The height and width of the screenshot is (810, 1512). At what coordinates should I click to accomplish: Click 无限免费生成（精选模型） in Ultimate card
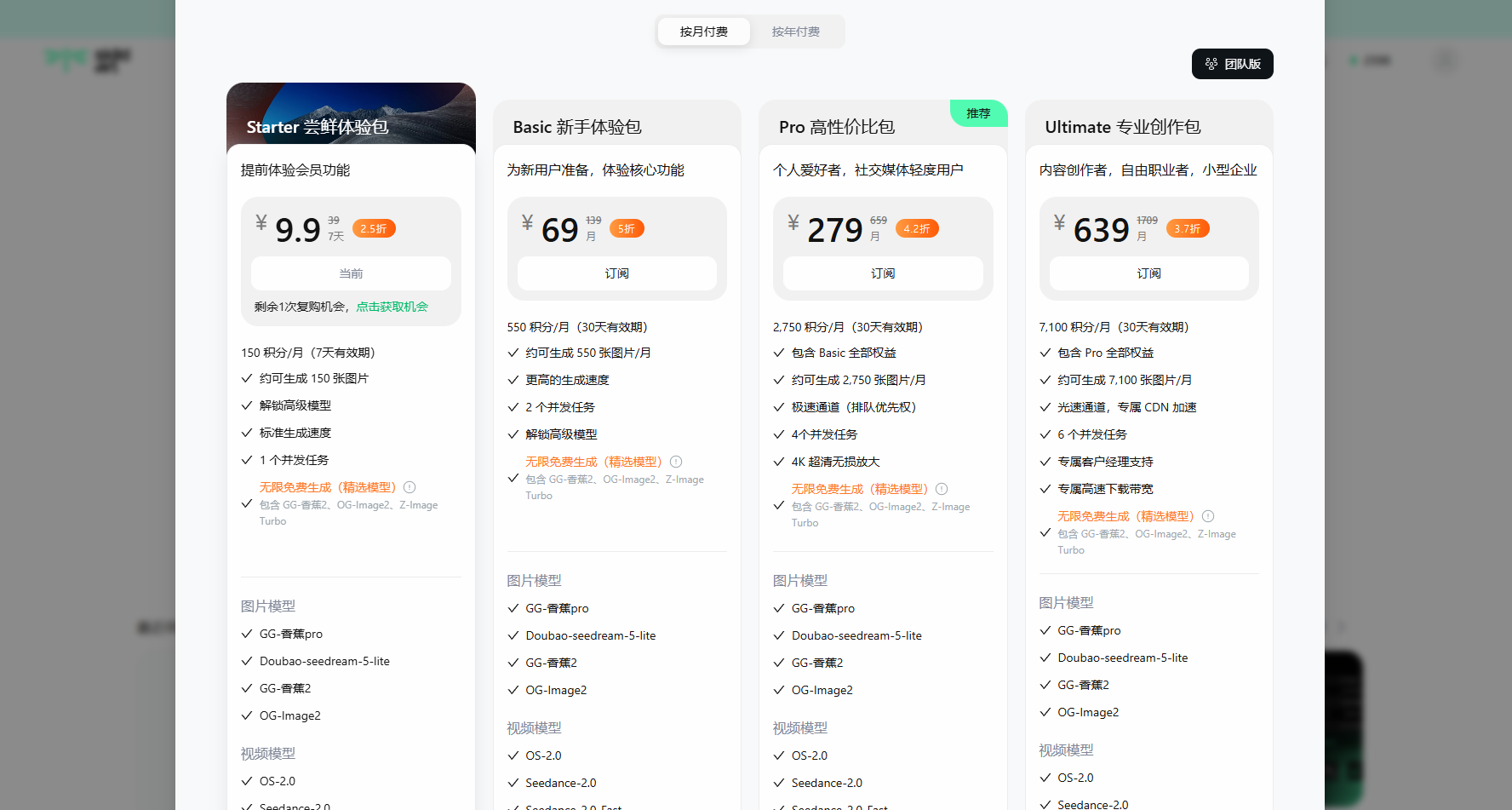pyautogui.click(x=1127, y=516)
